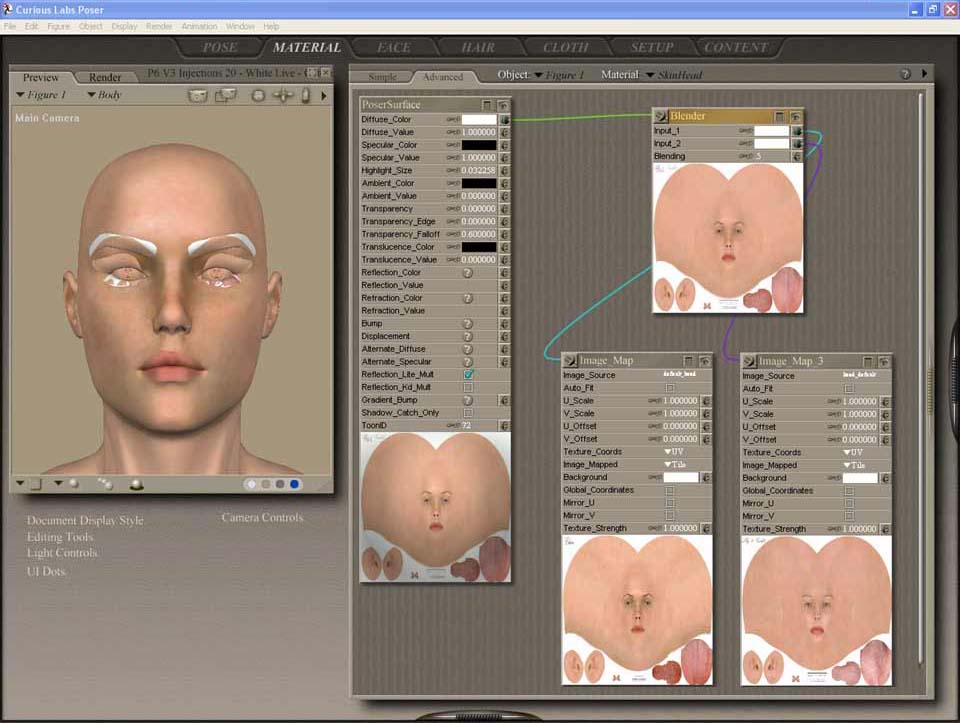Switch to the POSE room tab
The width and height of the screenshot is (960, 723).
220,48
